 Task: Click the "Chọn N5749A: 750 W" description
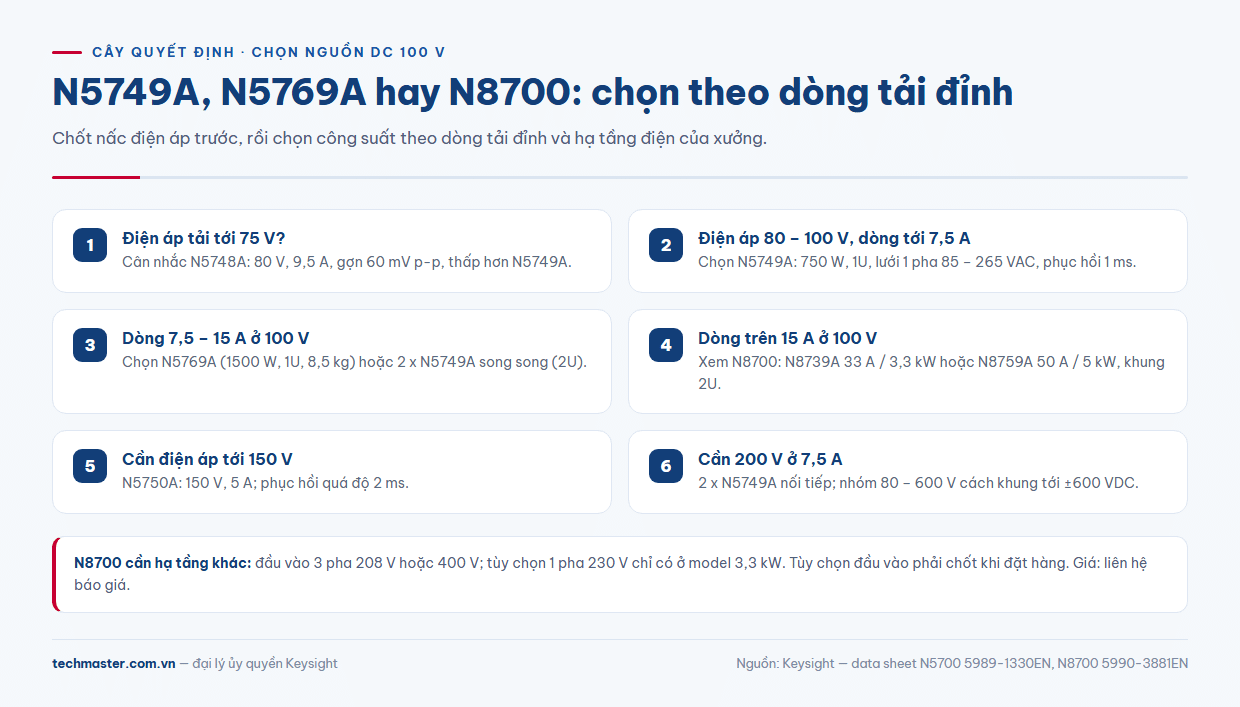pyautogui.click(x=917, y=262)
